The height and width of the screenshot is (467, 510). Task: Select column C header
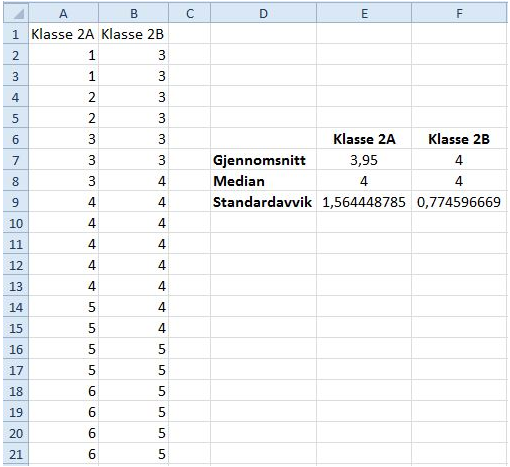point(190,13)
